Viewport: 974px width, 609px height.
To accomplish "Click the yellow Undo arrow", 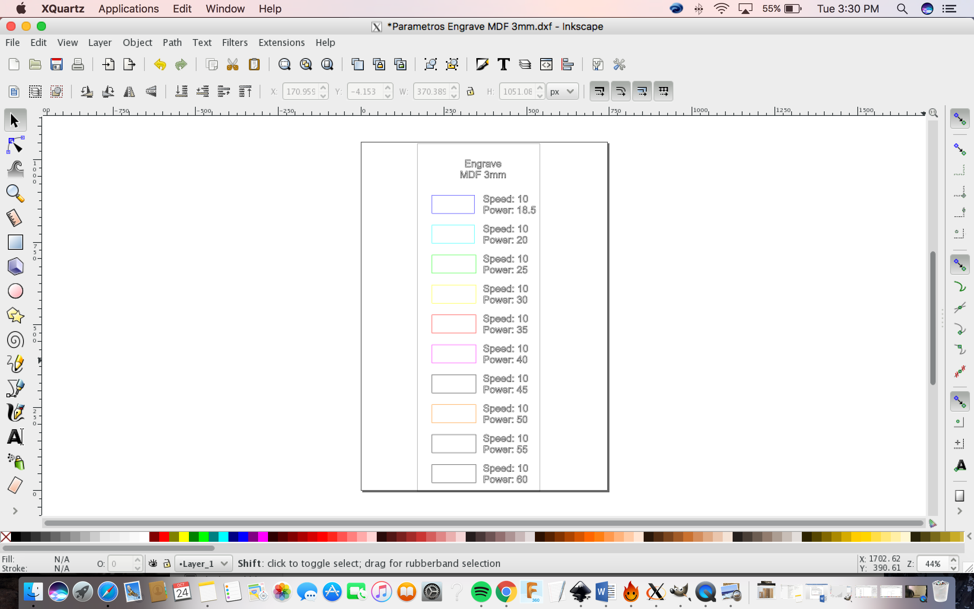I will 160,65.
